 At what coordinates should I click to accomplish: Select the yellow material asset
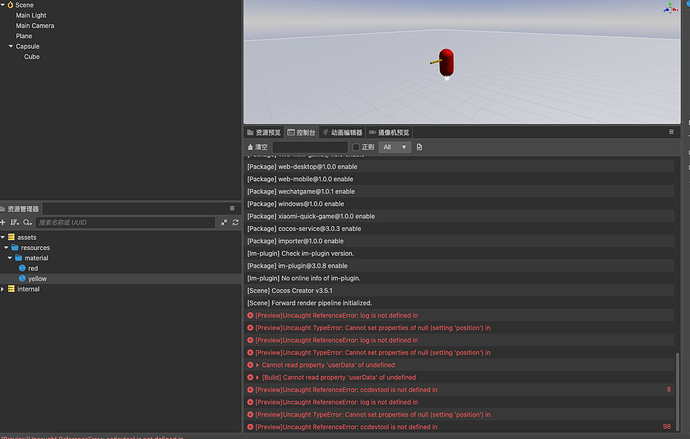[x=37, y=279]
